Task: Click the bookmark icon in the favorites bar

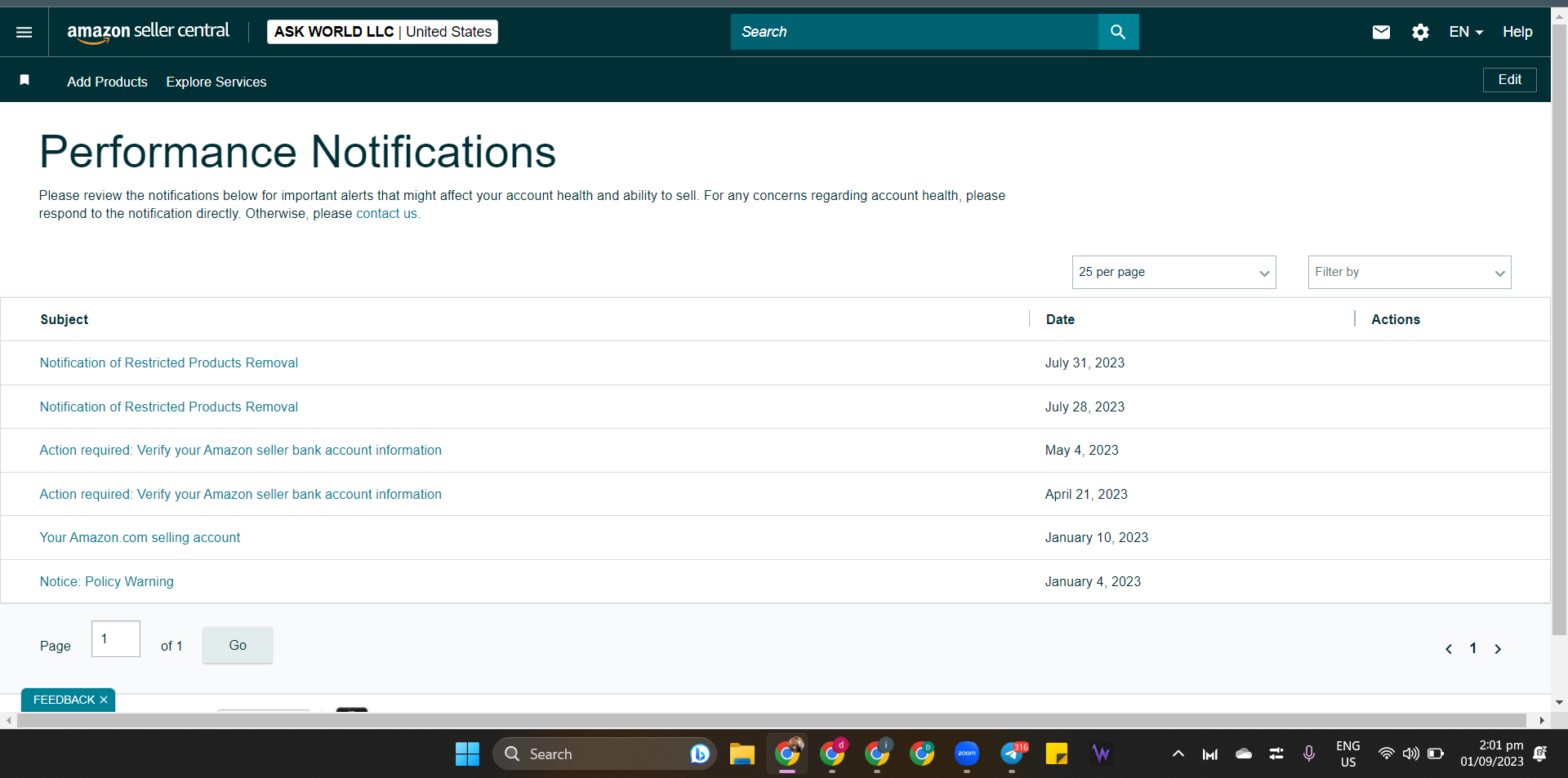Action: pos(24,80)
